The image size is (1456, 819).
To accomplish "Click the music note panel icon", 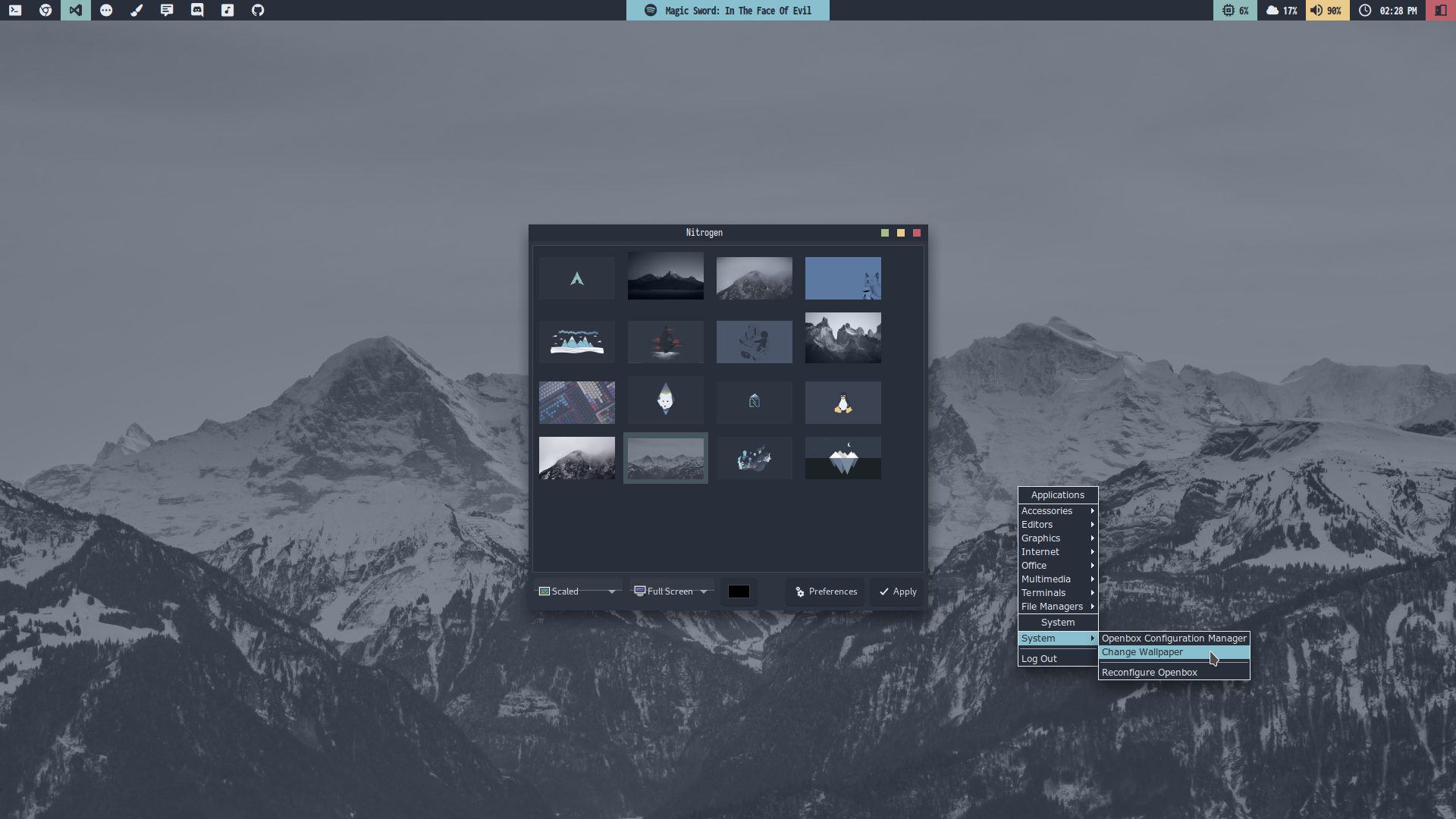I will pyautogui.click(x=227, y=10).
